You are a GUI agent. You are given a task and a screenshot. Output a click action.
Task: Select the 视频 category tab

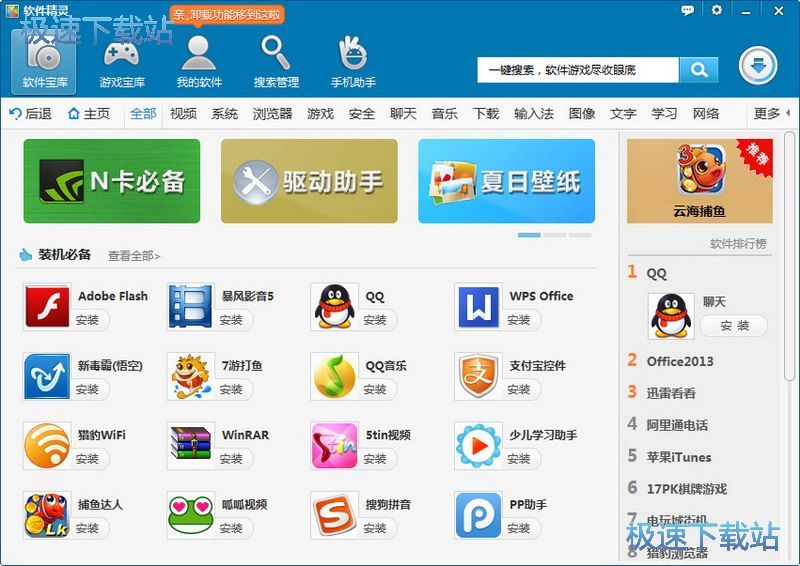tap(183, 113)
